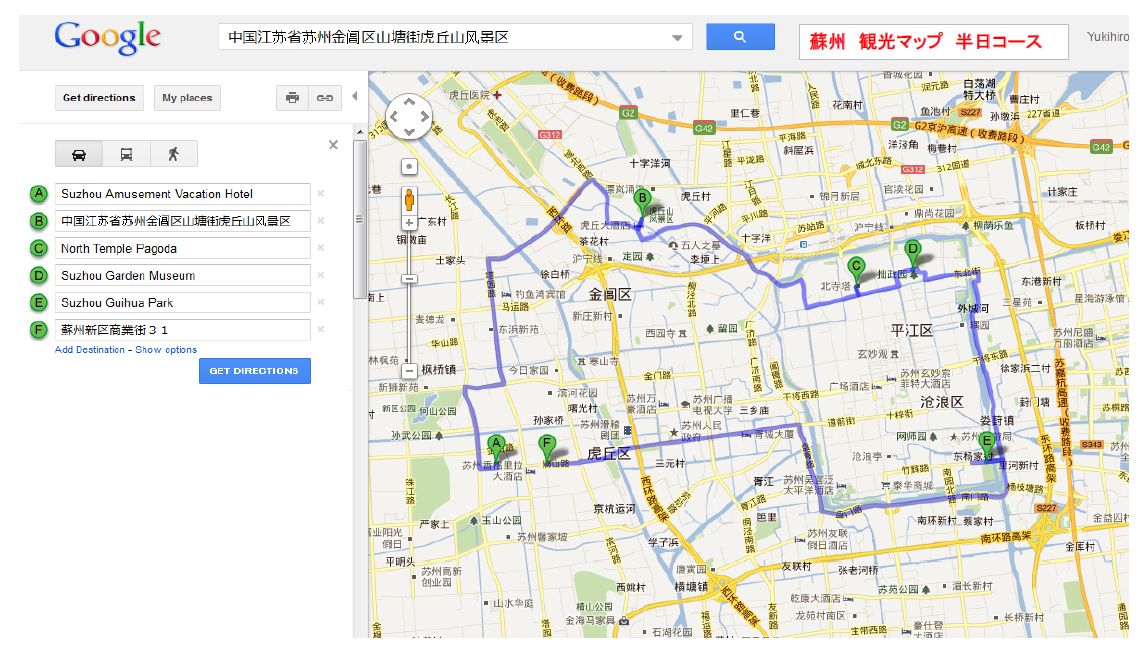Pan map down with navigation control

pos(410,132)
